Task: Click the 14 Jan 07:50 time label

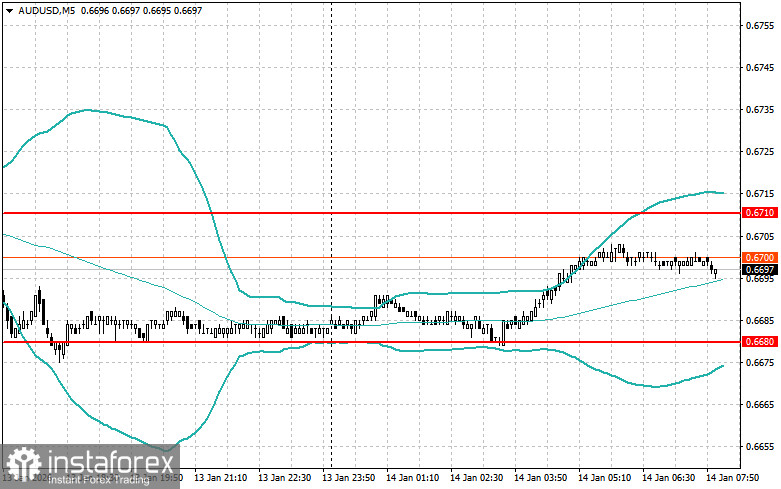Action: (x=732, y=478)
